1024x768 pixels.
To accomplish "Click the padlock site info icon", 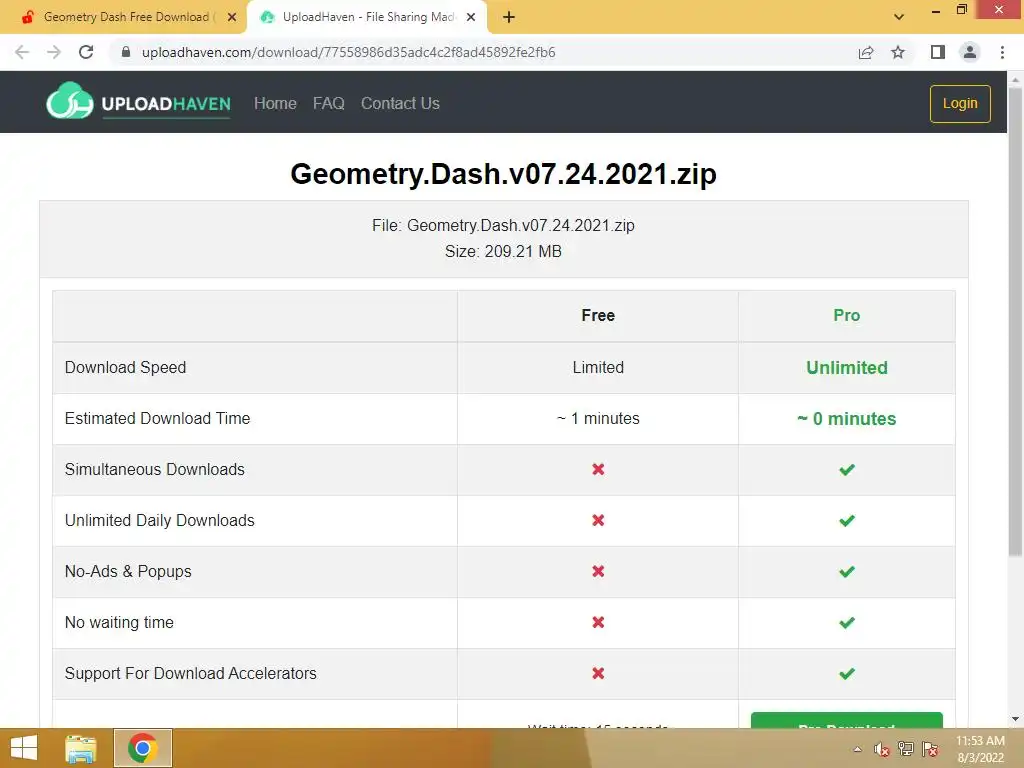I will point(126,52).
